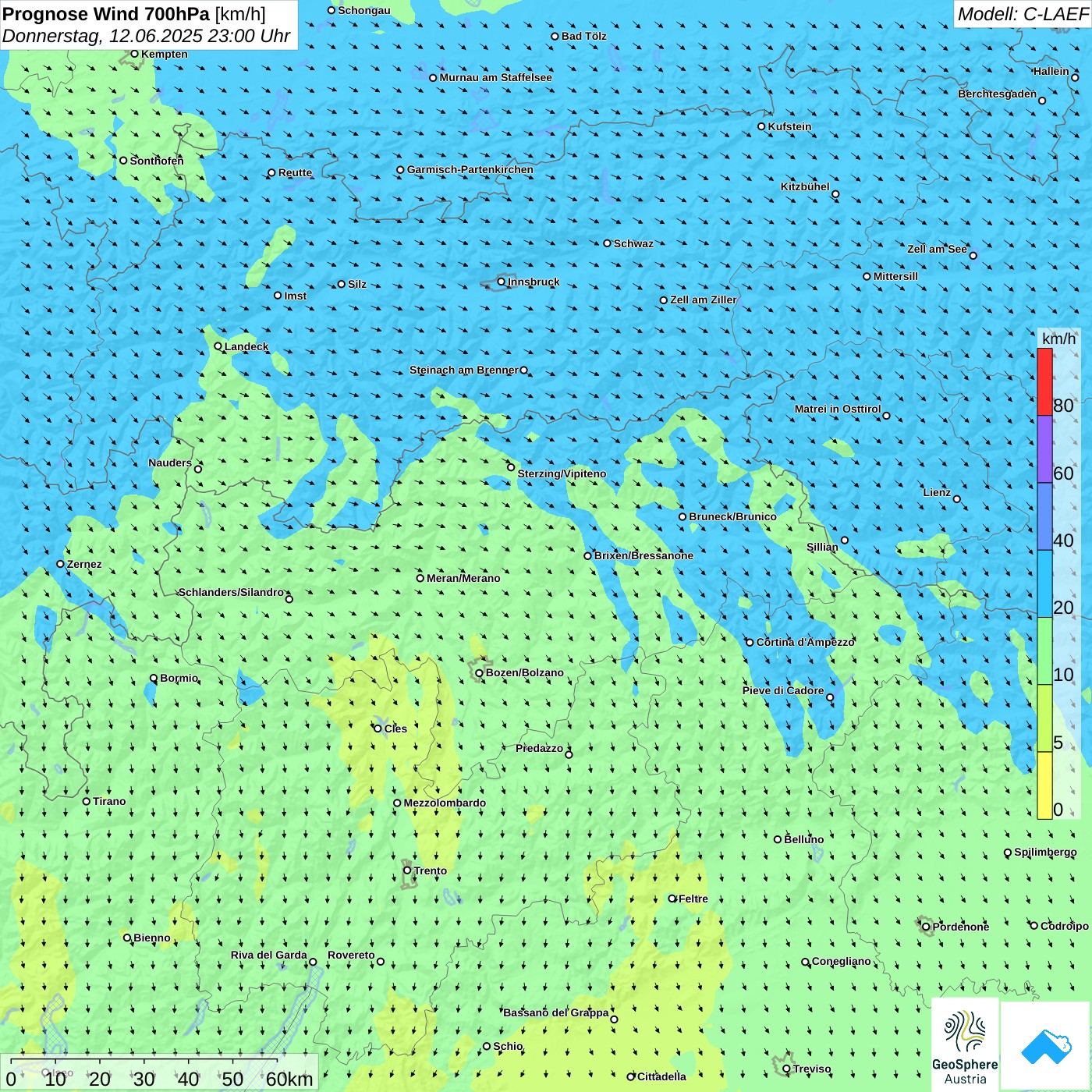Click the "Garmisch-Partenkirchen" label
The height and width of the screenshot is (1092, 1092).
point(470,169)
